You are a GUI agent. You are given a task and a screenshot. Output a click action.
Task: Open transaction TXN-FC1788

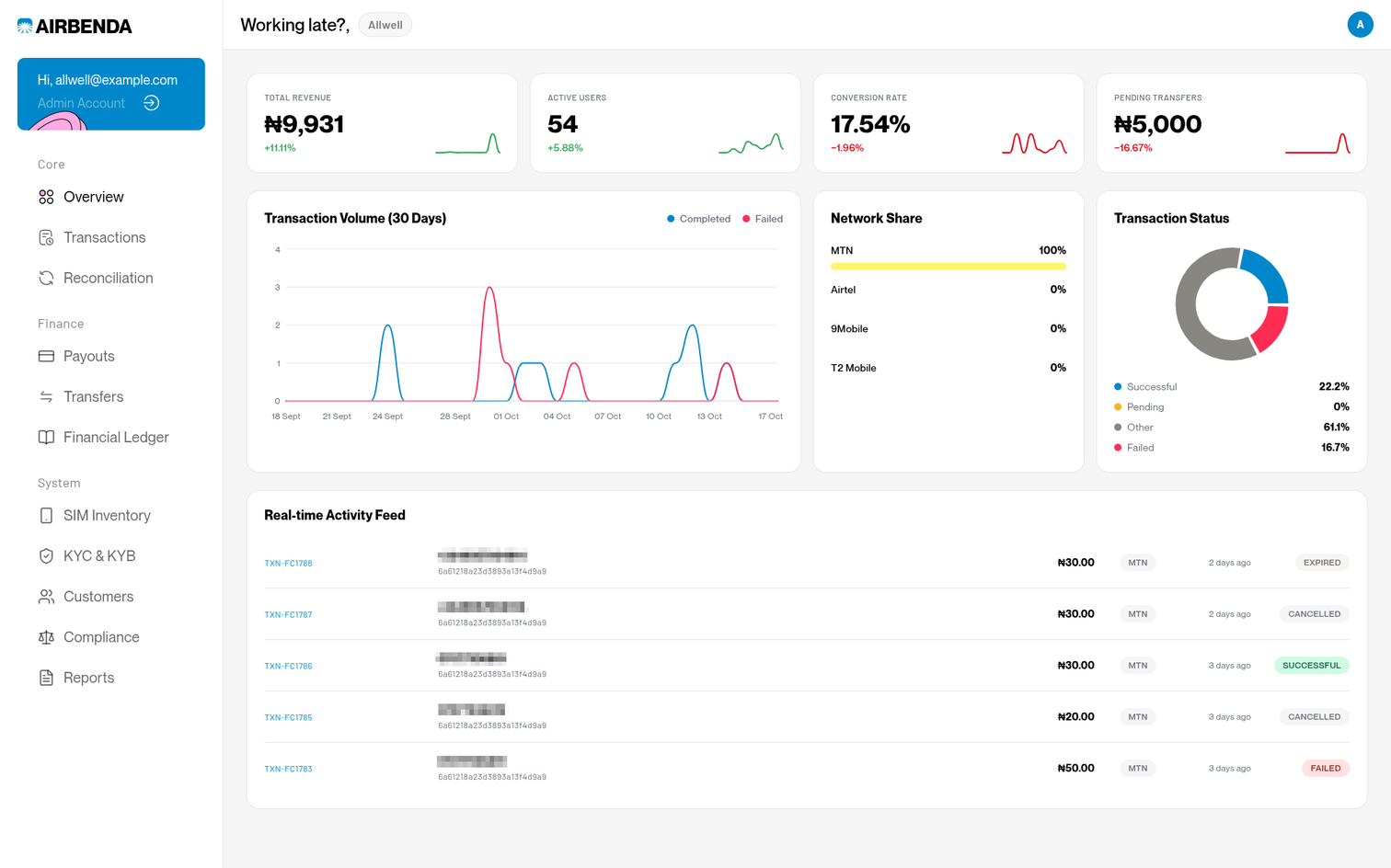(x=288, y=563)
